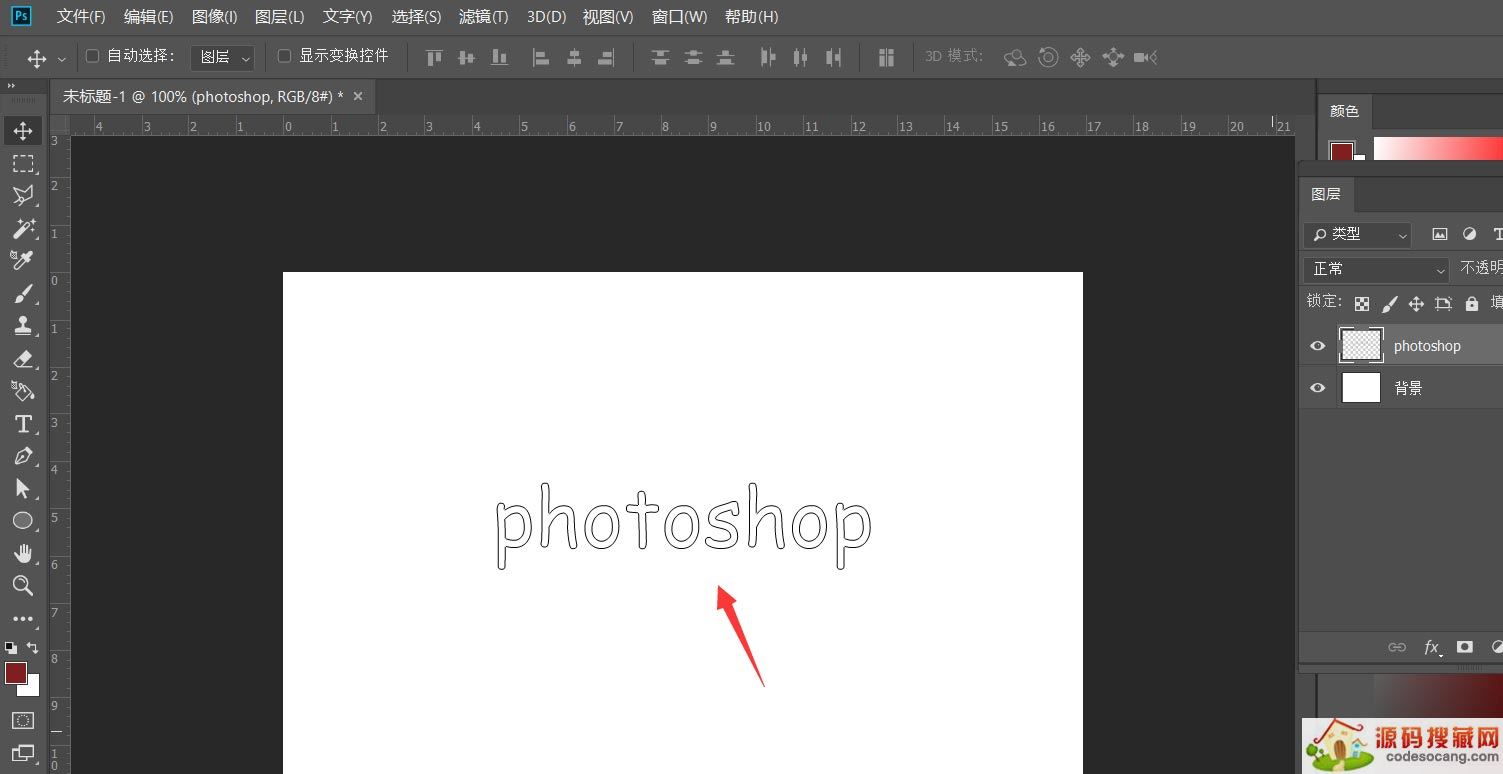The image size is (1503, 774).
Task: Select the Eraser tool
Action: (x=23, y=358)
